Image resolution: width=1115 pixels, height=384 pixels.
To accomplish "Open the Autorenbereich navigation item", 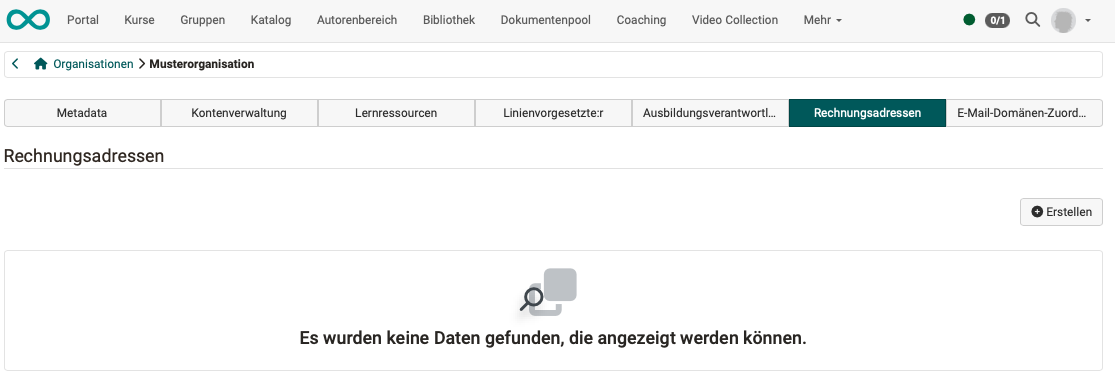I will click(357, 20).
